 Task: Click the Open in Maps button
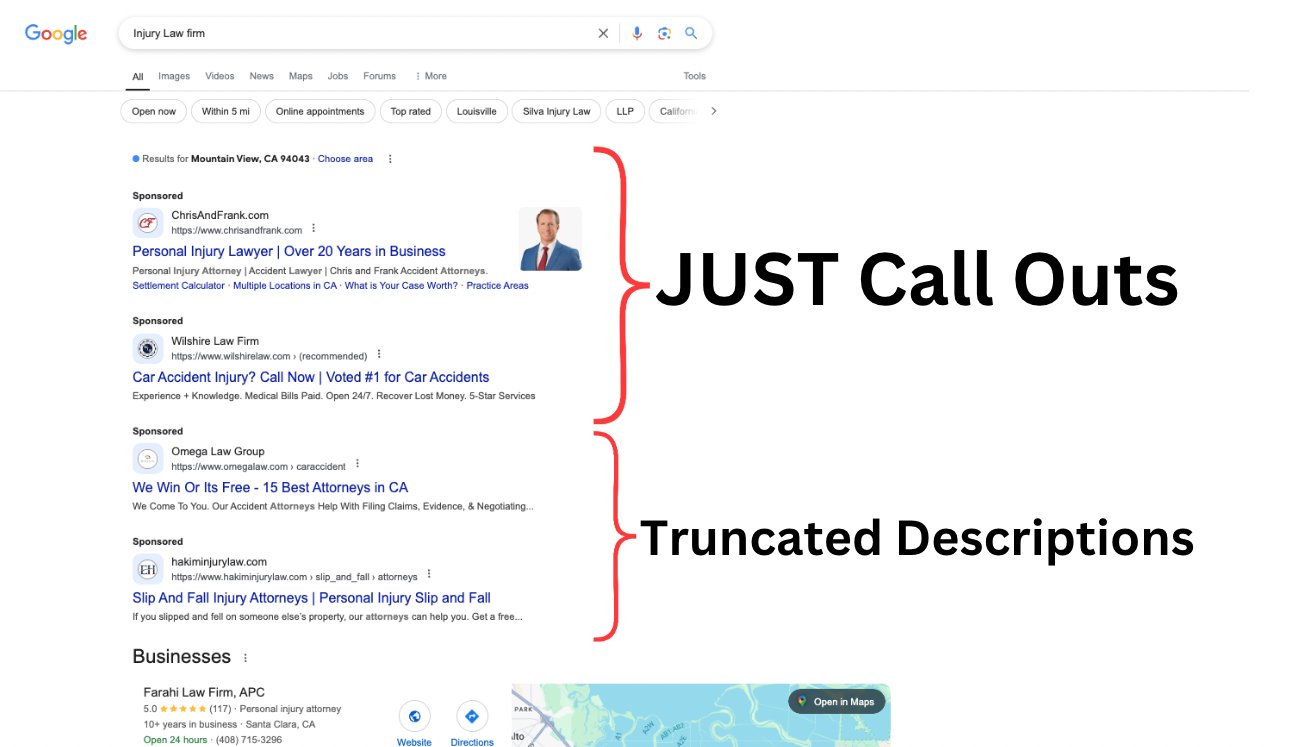pos(836,701)
